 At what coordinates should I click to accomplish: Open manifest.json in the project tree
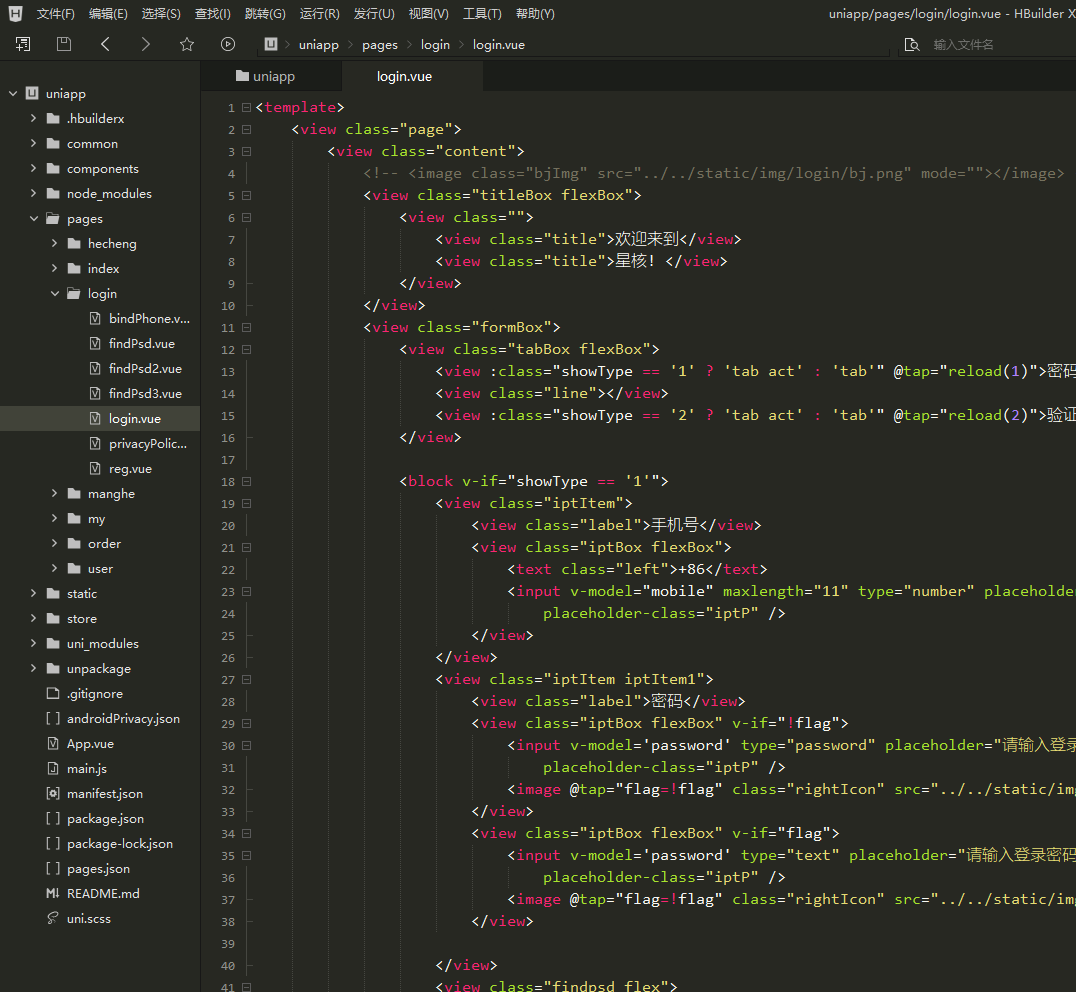[104, 794]
